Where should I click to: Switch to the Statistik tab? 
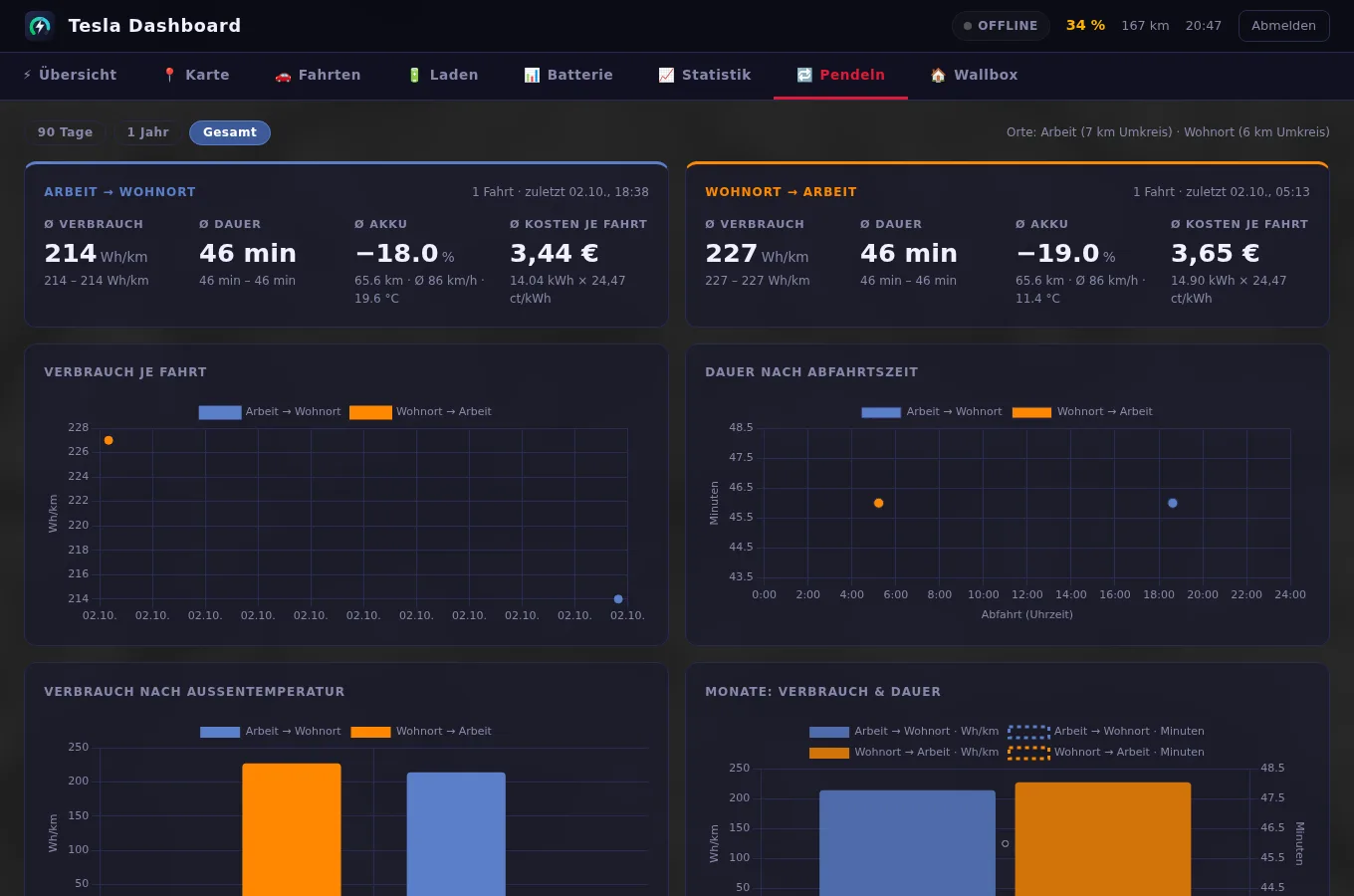[705, 75]
